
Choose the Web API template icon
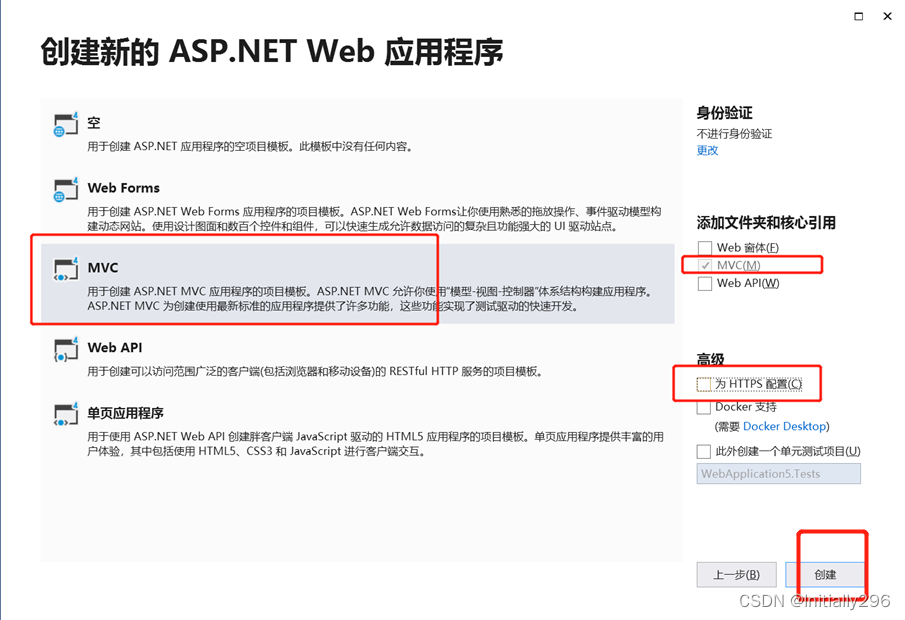65,350
